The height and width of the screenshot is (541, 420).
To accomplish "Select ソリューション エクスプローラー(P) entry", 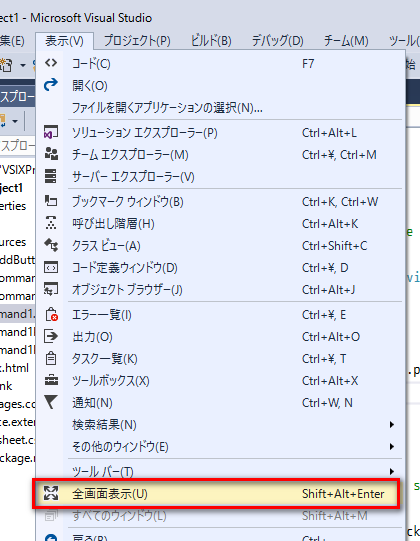I will [x=221, y=132].
